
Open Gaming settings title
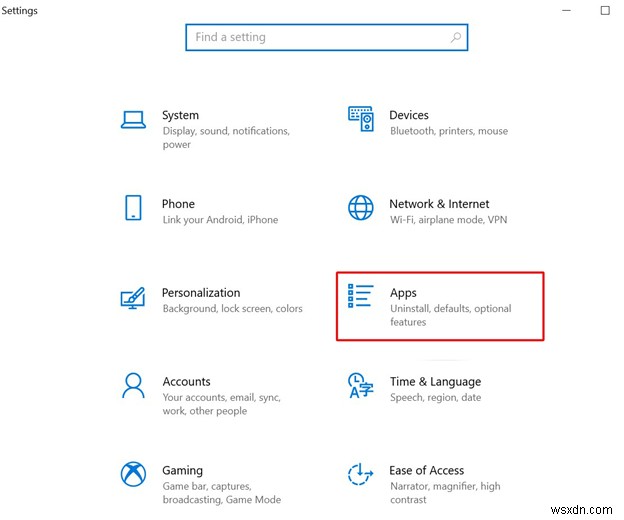183,471
